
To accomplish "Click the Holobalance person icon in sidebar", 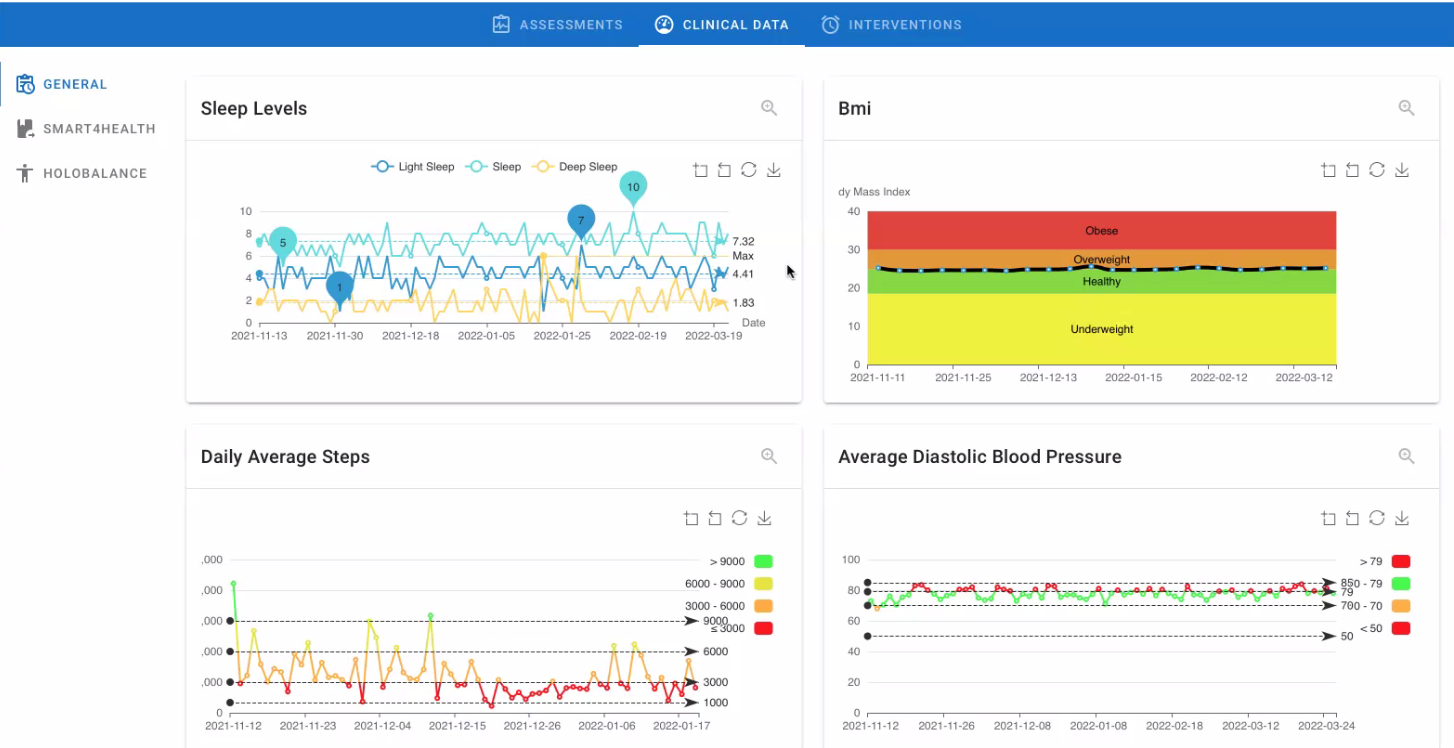I will tap(26, 173).
